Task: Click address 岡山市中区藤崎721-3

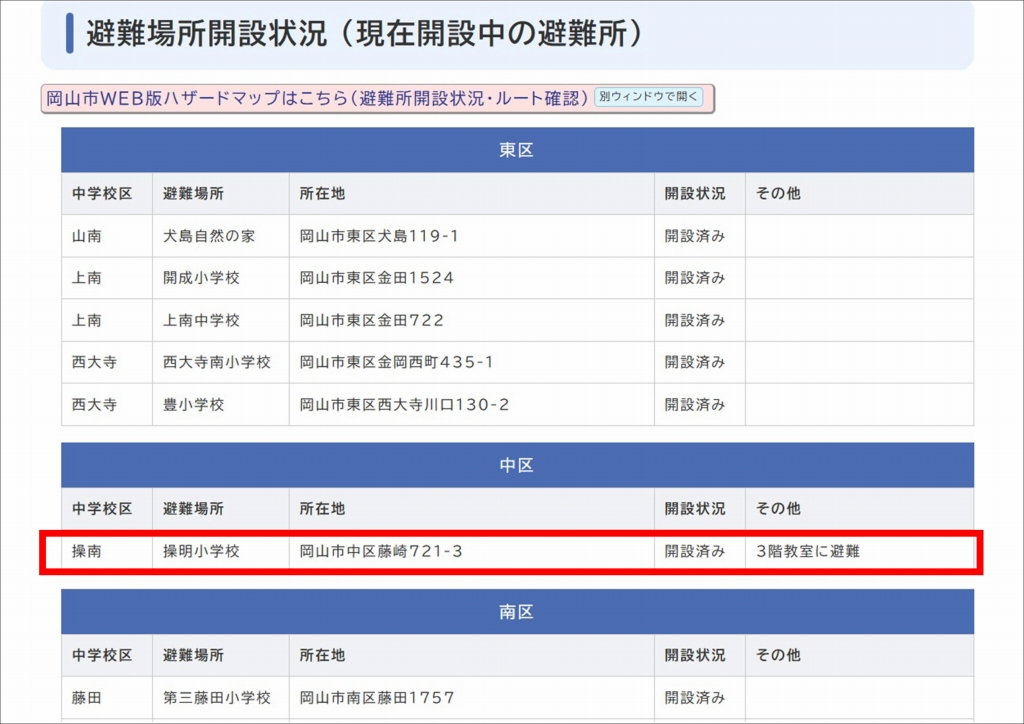Action: 381,551
